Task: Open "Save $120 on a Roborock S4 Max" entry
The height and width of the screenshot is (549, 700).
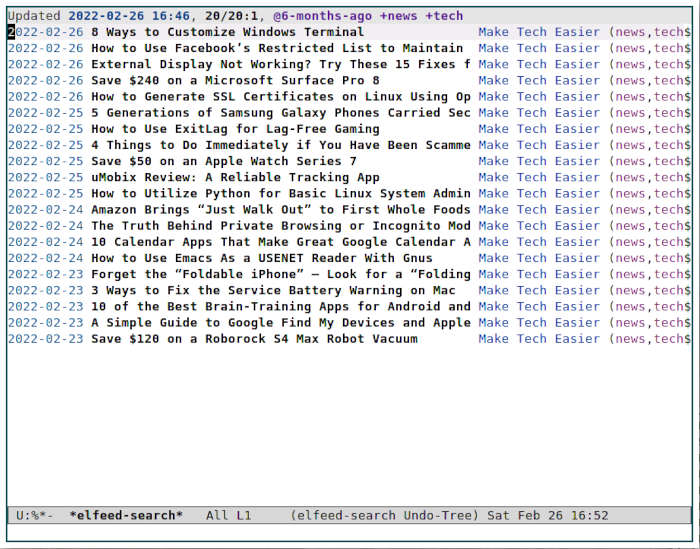Action: [254, 339]
